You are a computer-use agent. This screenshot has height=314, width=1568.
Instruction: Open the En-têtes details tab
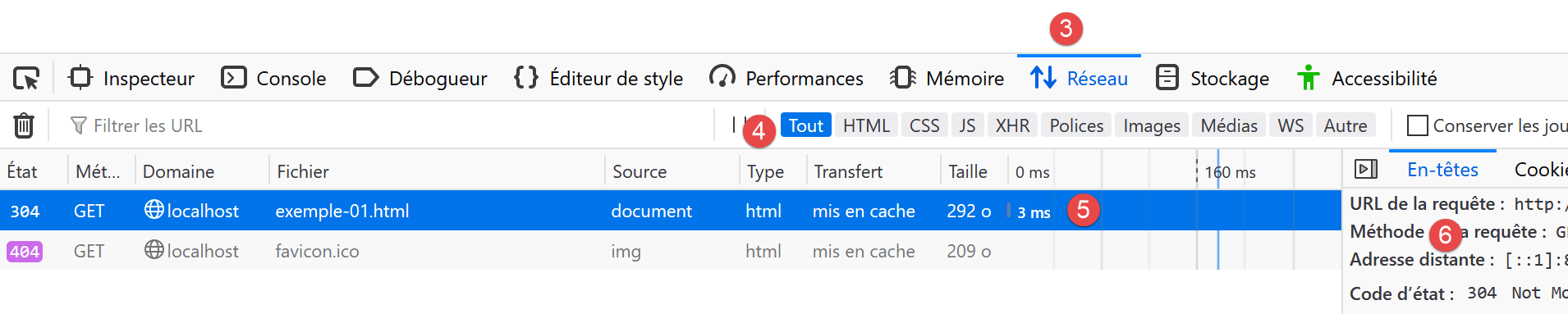1442,170
